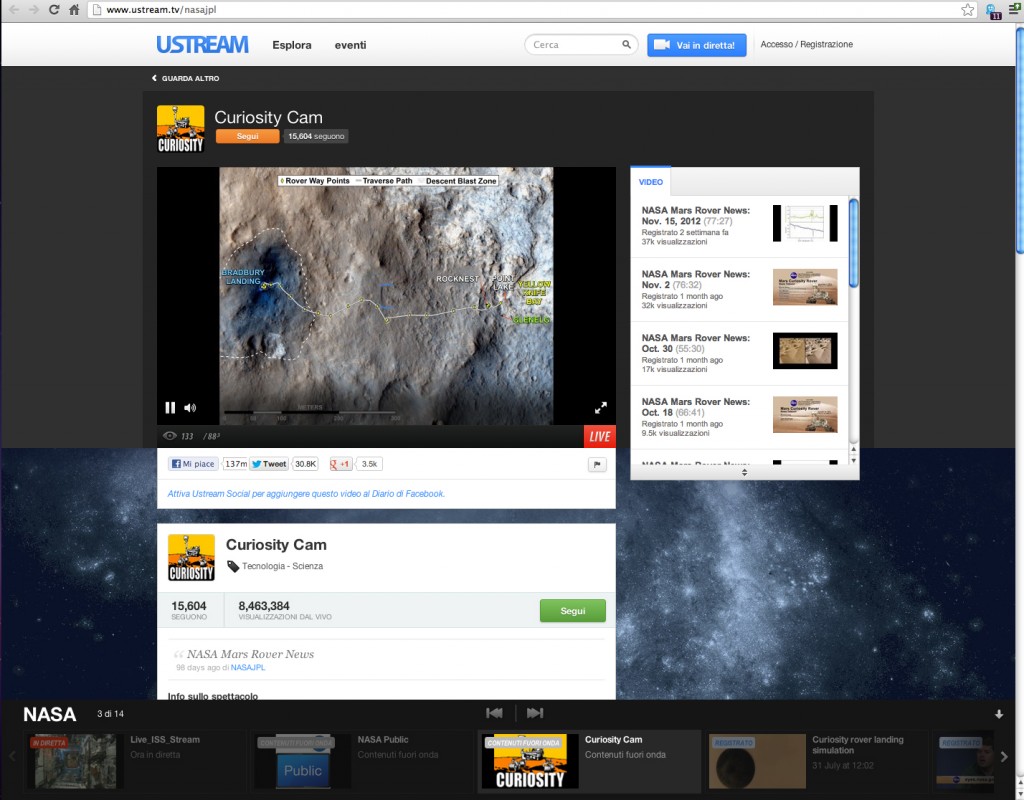1024x800 pixels.
Task: Skip to previous NASA channel item
Action: [494, 713]
